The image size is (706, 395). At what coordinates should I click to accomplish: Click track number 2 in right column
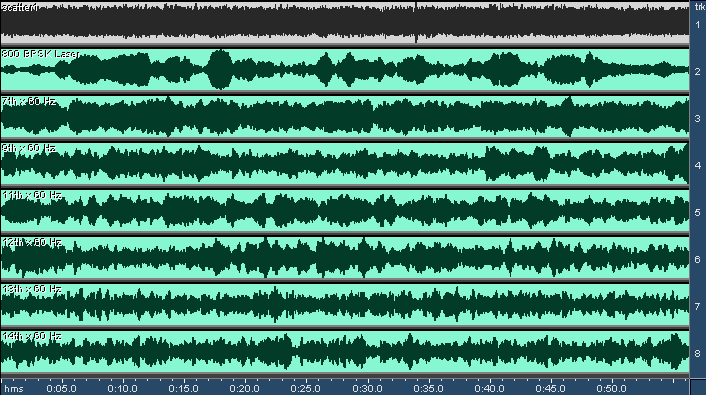698,72
